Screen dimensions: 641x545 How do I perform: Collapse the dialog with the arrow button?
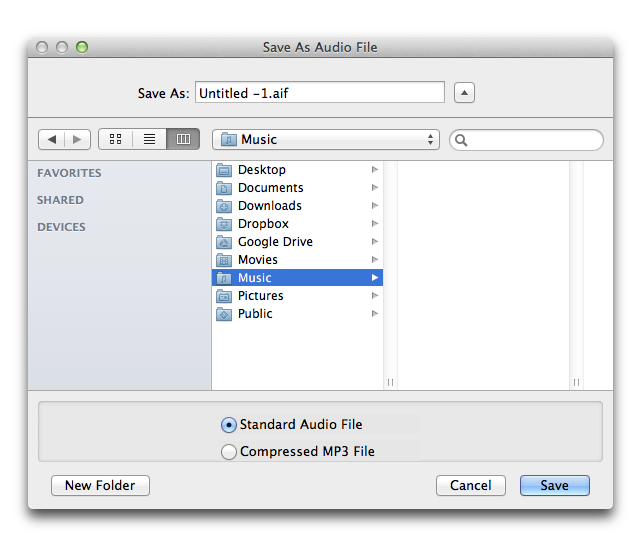coord(464,93)
